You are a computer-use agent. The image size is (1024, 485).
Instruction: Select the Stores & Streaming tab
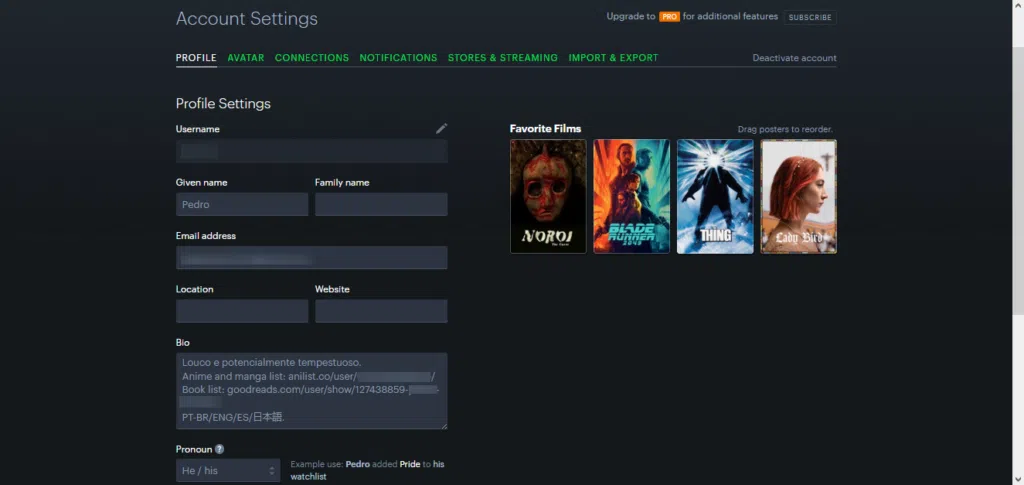pos(503,57)
